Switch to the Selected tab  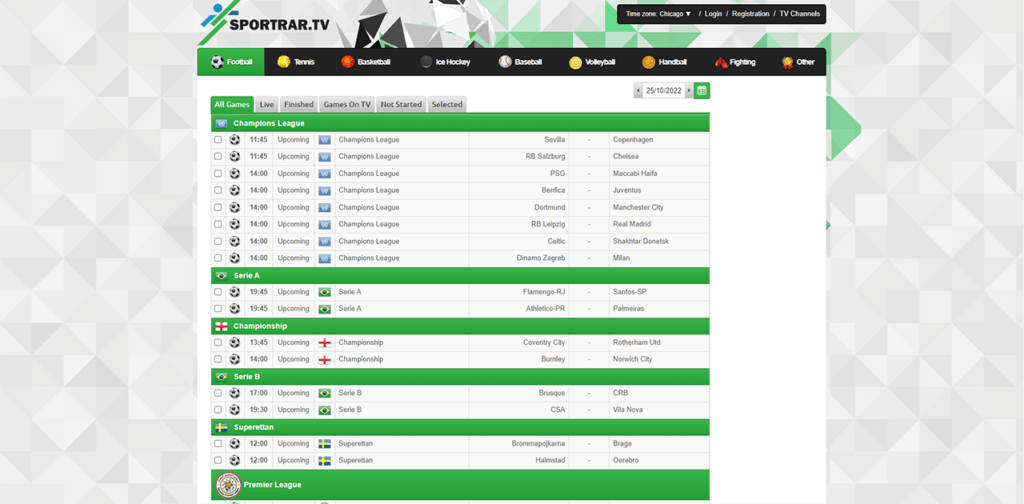point(447,104)
